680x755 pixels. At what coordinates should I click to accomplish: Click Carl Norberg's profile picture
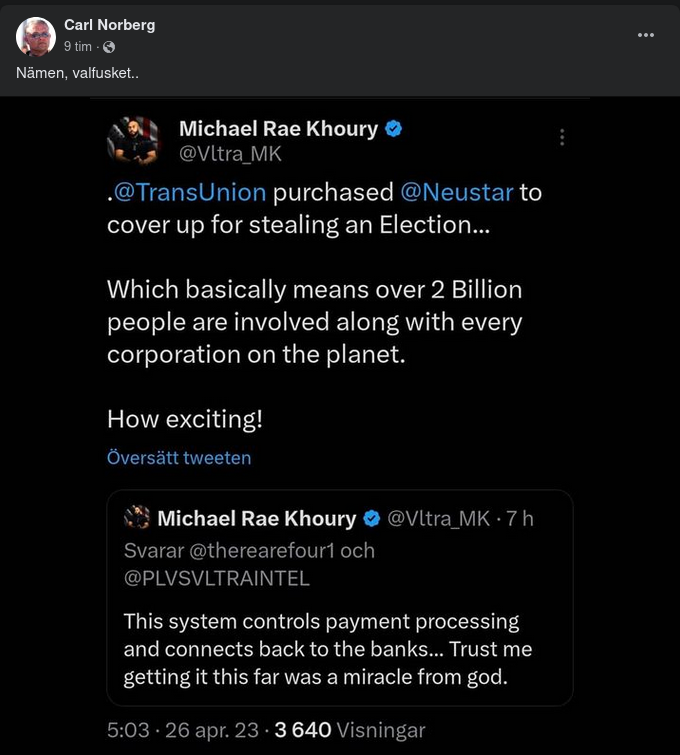[36, 36]
